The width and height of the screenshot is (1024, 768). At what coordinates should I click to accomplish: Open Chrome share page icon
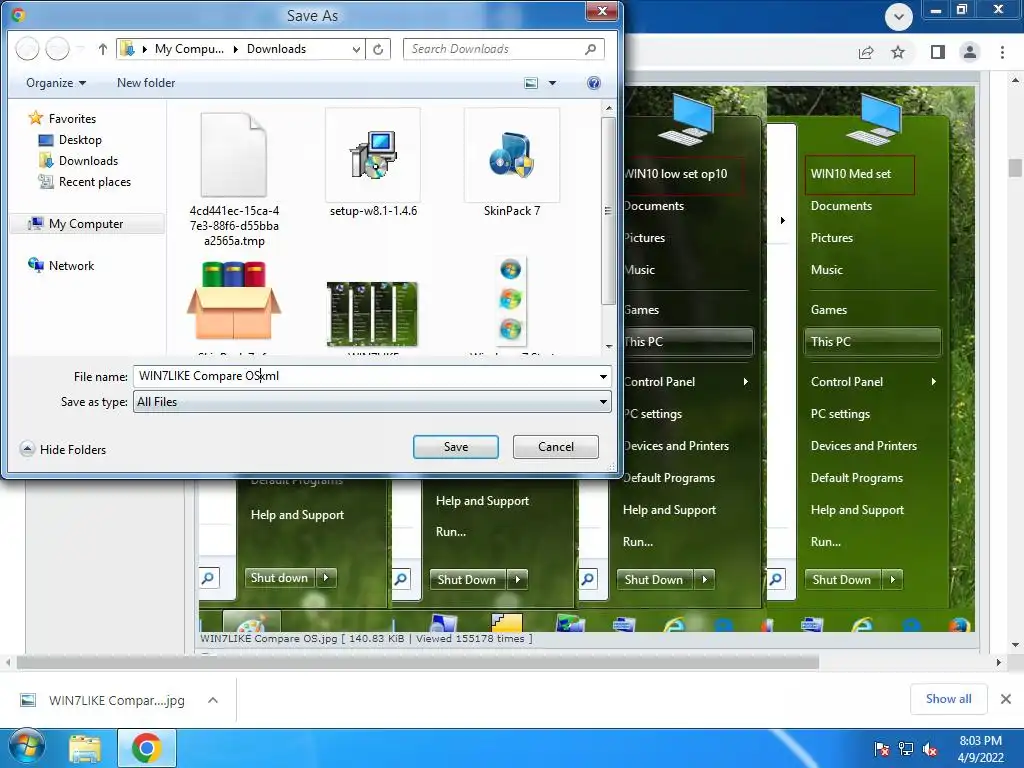coord(866,52)
